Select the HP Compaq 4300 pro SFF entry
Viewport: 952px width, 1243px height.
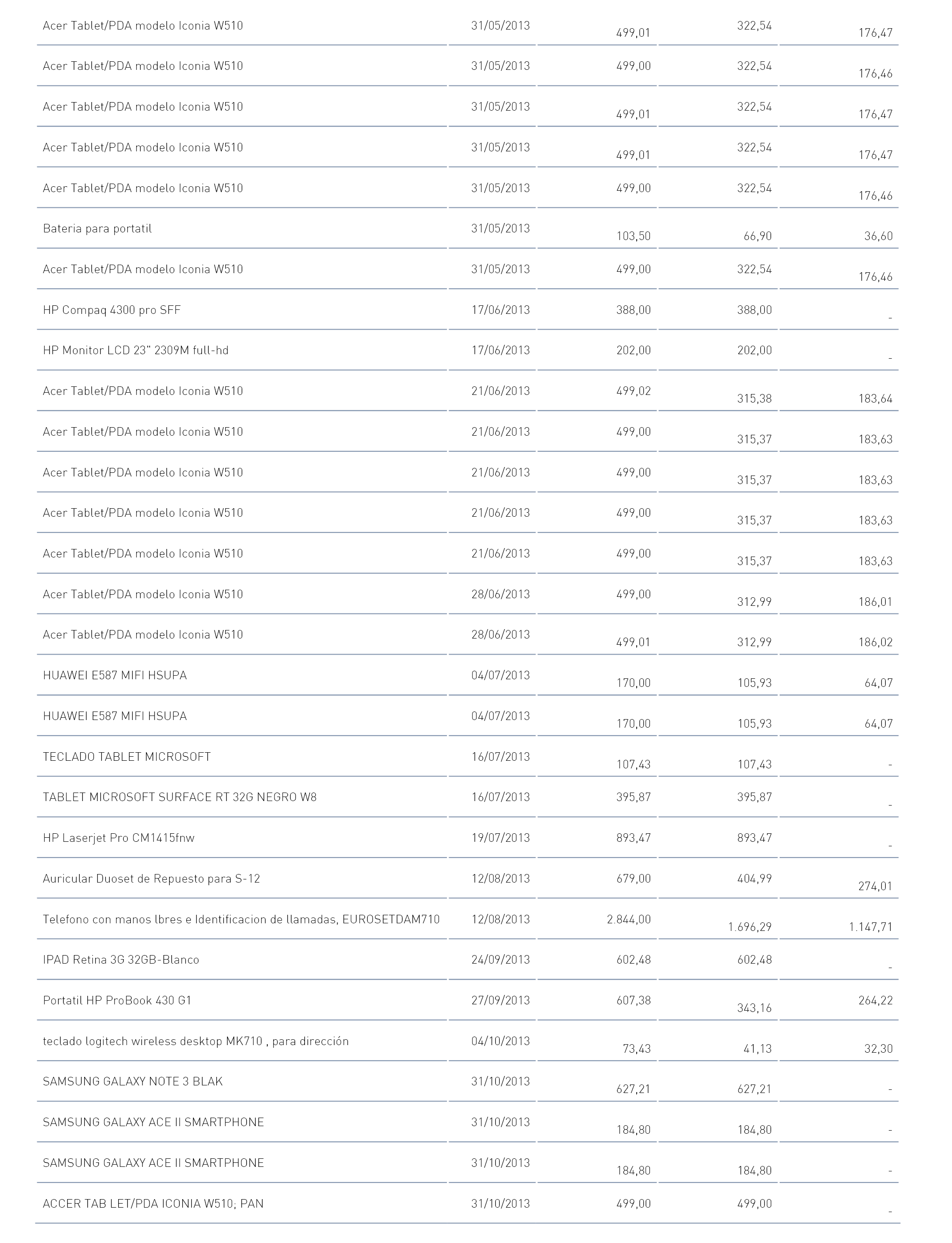(x=111, y=310)
